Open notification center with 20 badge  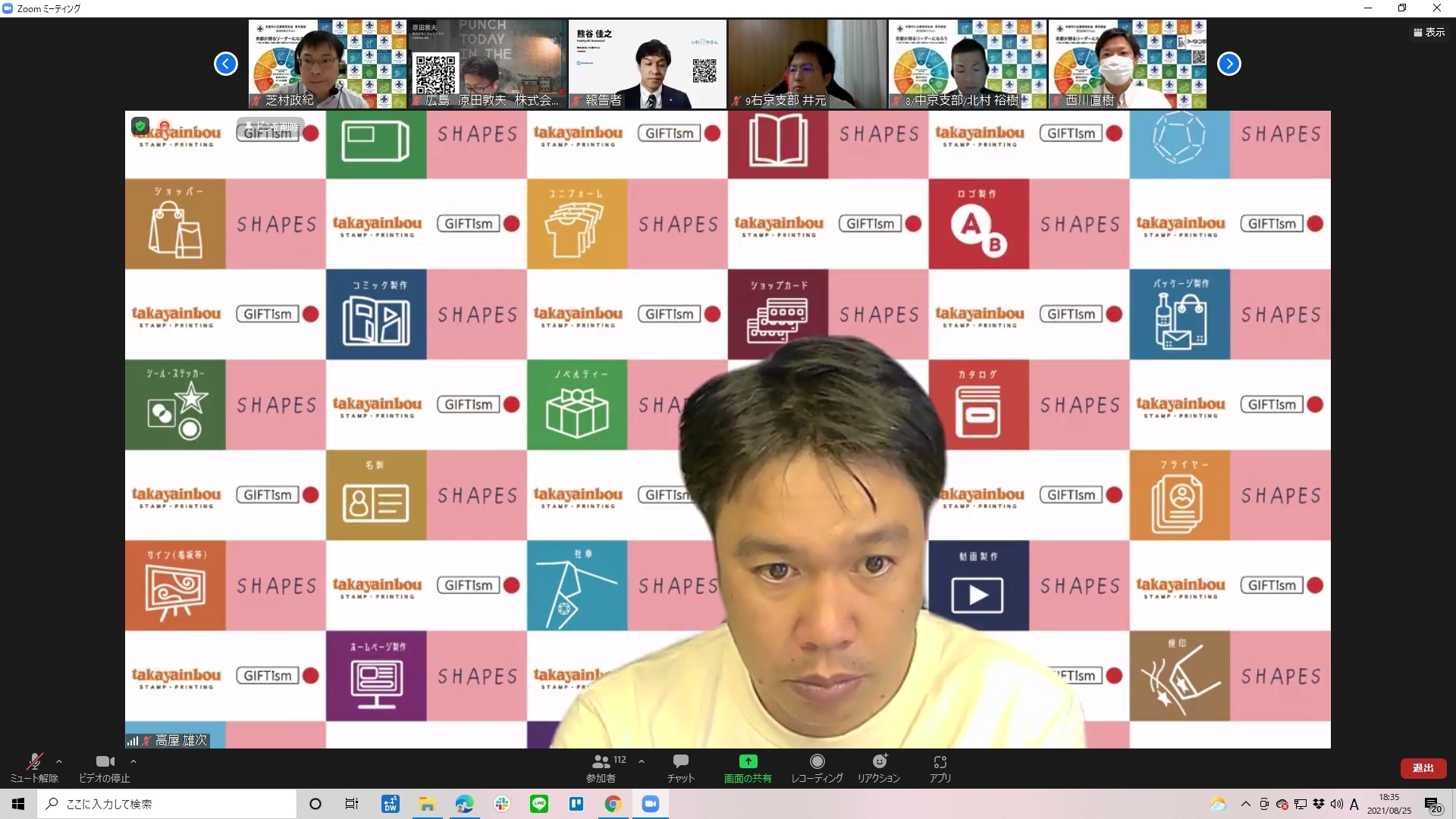(1432, 805)
